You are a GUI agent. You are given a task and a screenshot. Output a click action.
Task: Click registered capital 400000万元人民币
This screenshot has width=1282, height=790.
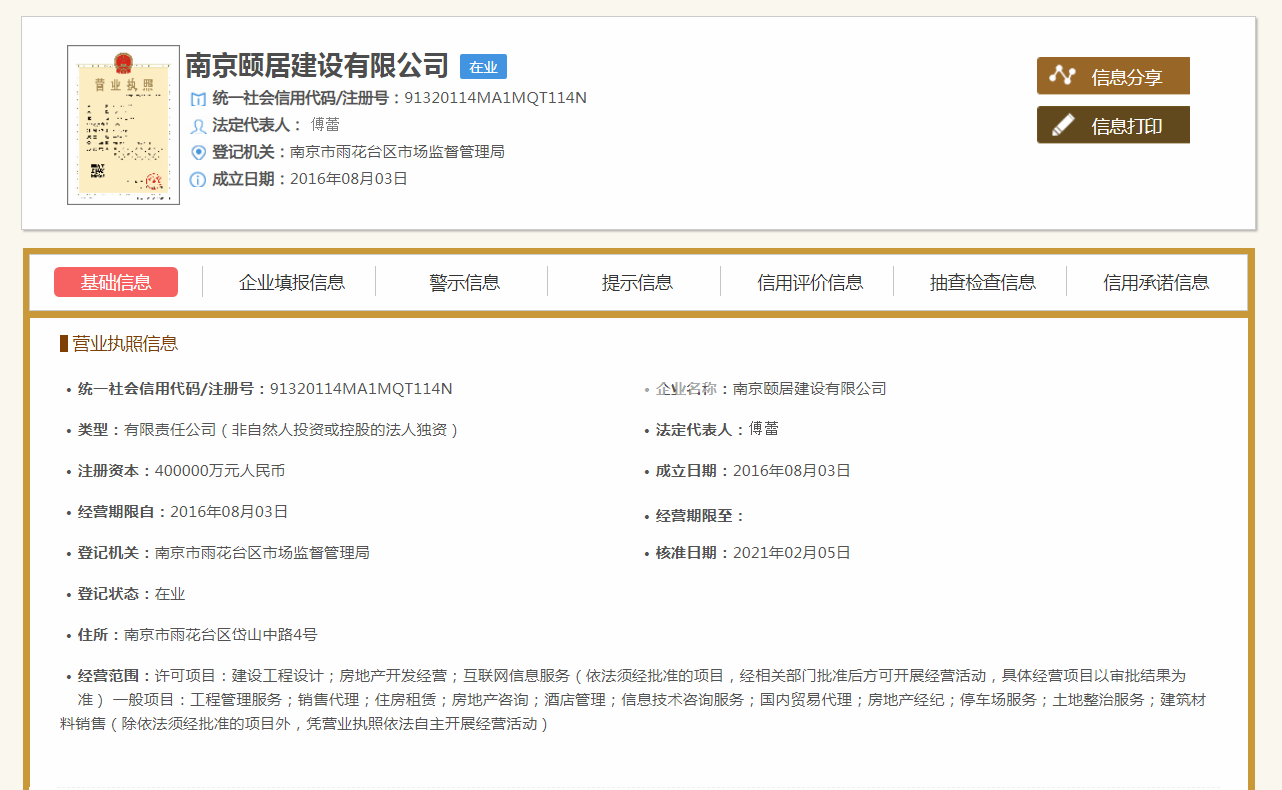point(220,471)
